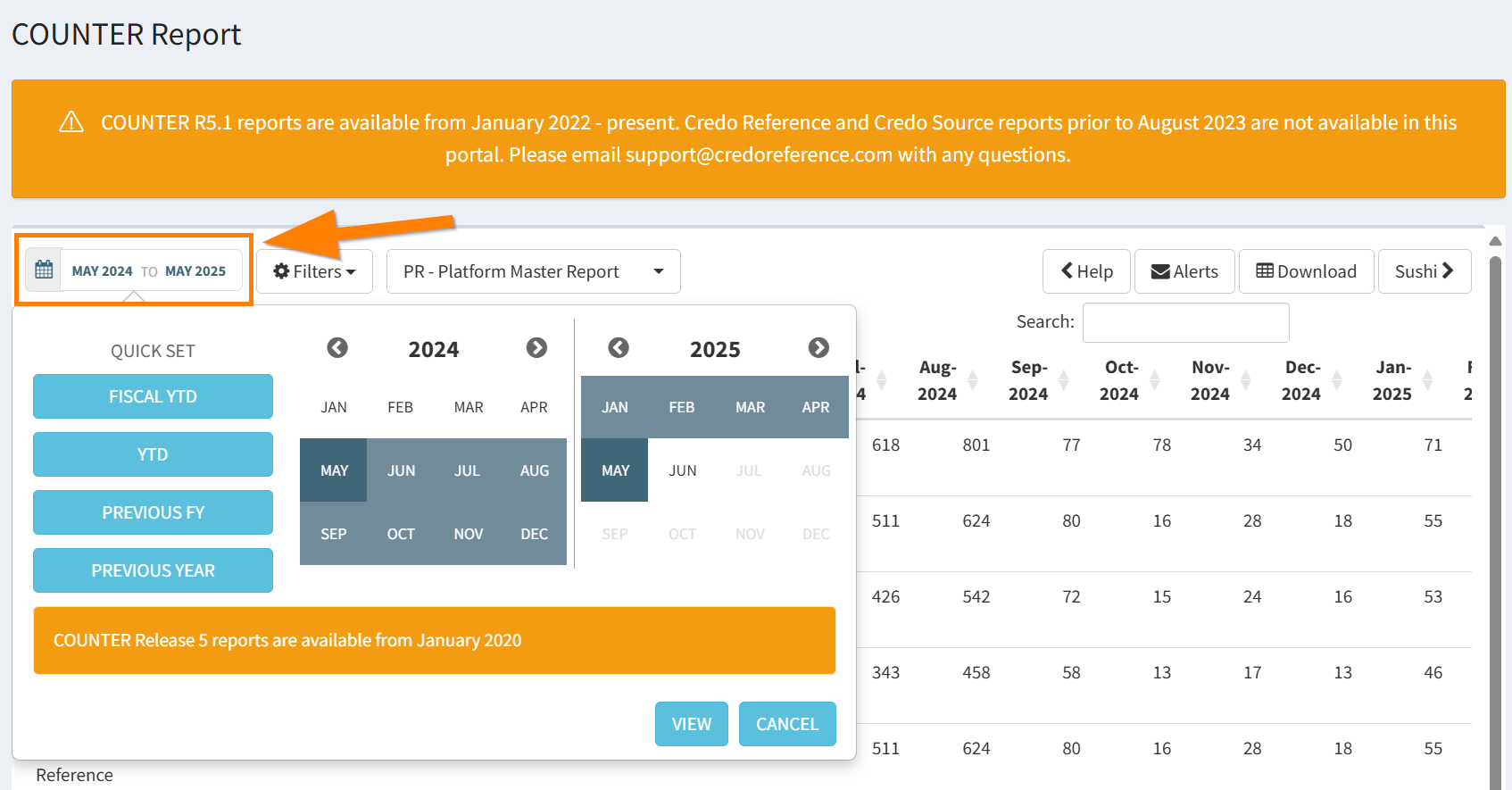Click the 58 value under Sep-2024
The width and height of the screenshot is (1512, 790).
[1071, 672]
